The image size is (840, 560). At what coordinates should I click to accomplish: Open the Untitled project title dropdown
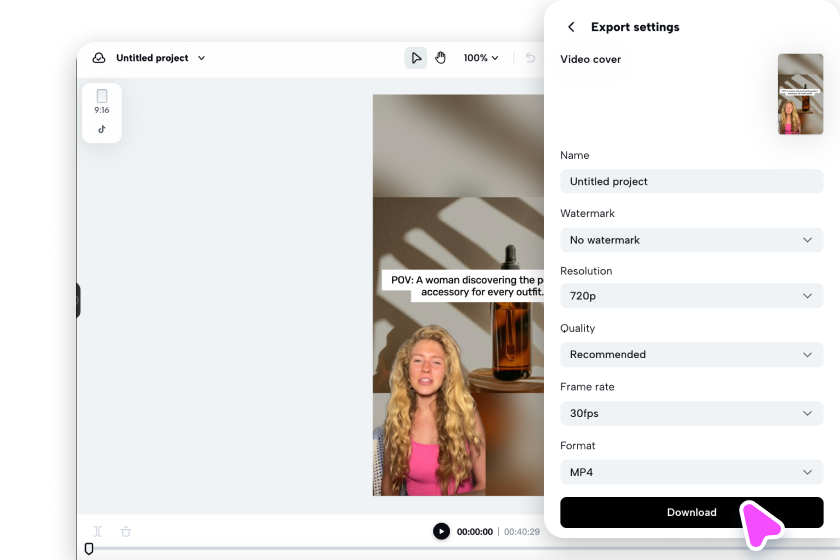[x=201, y=58]
